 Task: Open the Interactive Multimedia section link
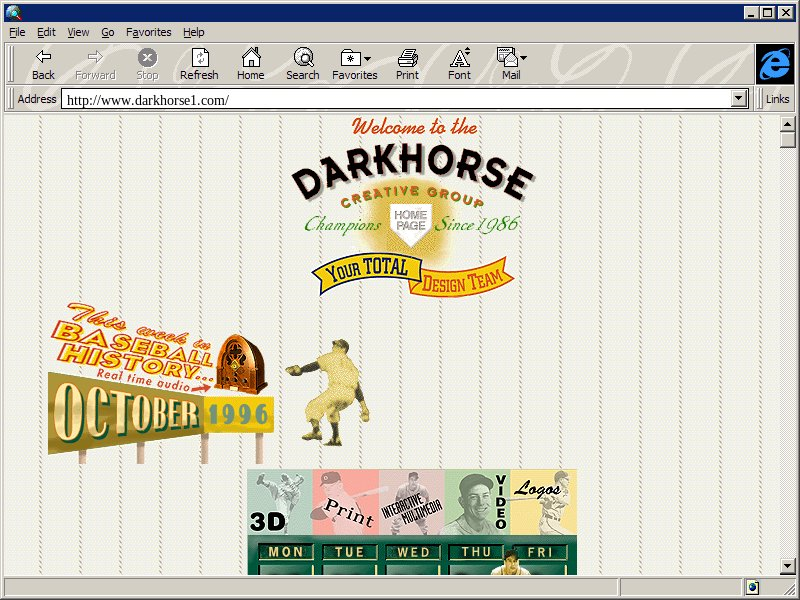pos(411,502)
